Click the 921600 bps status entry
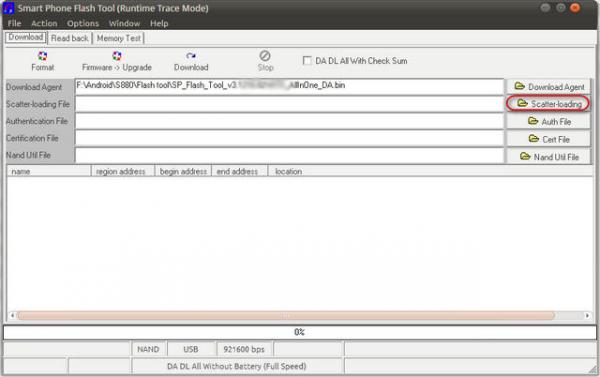The image size is (600, 377). 244,349
